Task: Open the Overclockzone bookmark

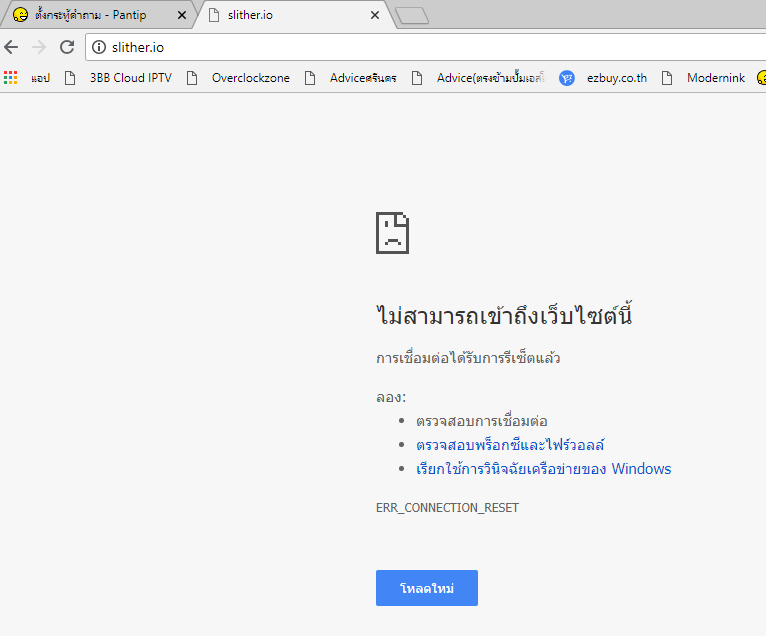Action: point(238,78)
